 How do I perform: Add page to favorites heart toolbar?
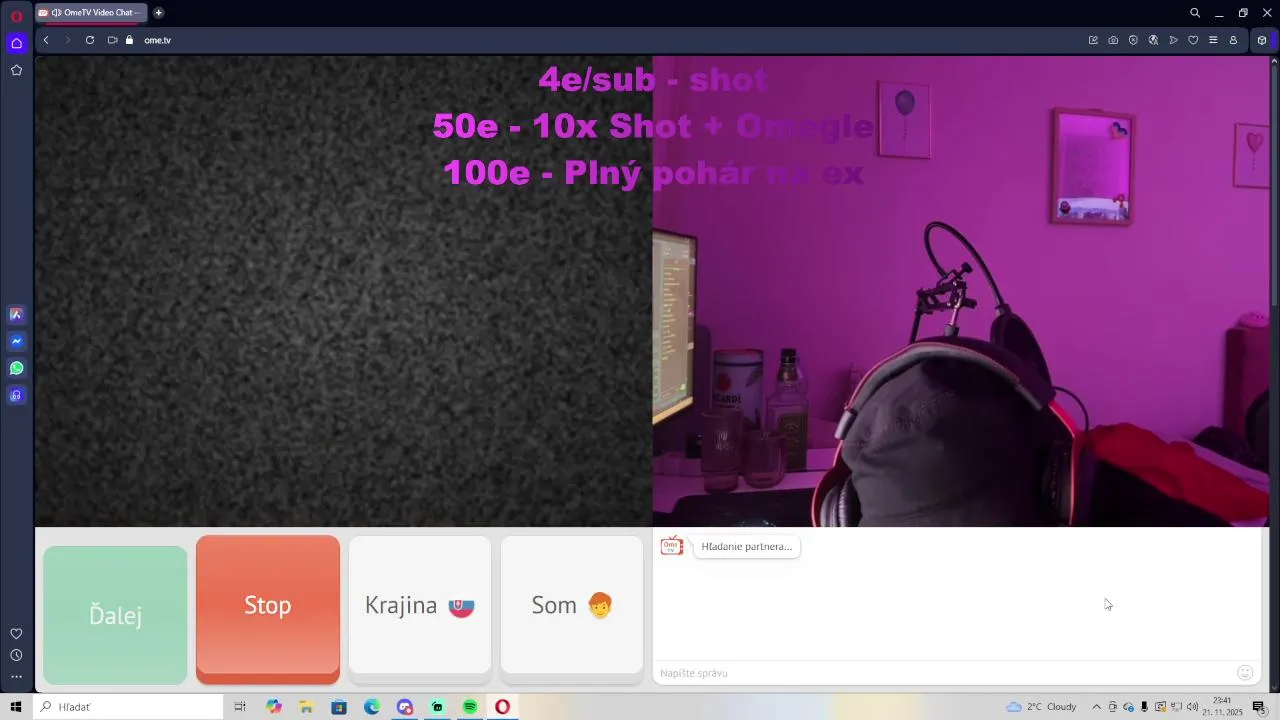[1193, 40]
